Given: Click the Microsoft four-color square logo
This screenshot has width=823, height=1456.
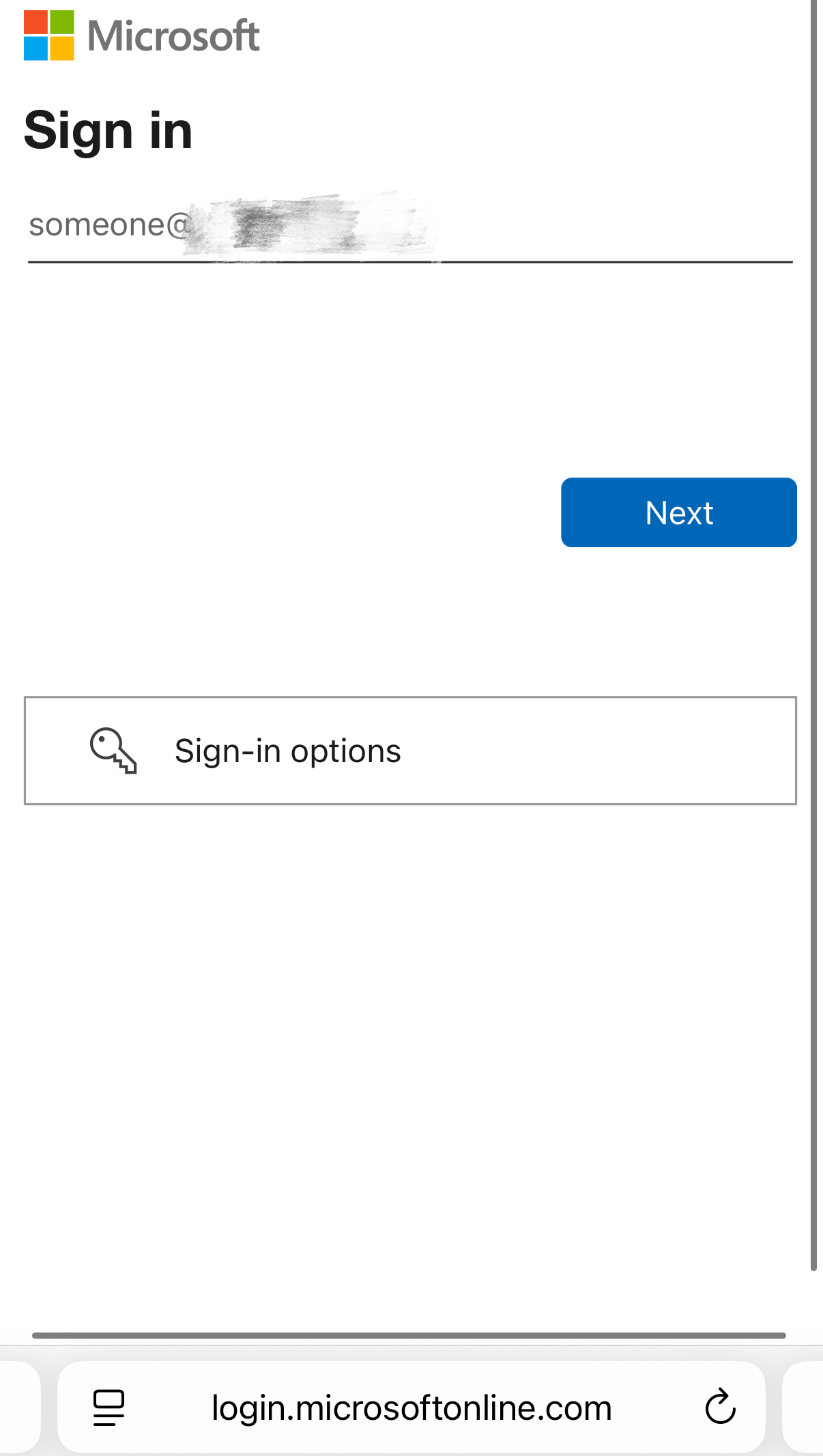Looking at the screenshot, I should point(48,35).
